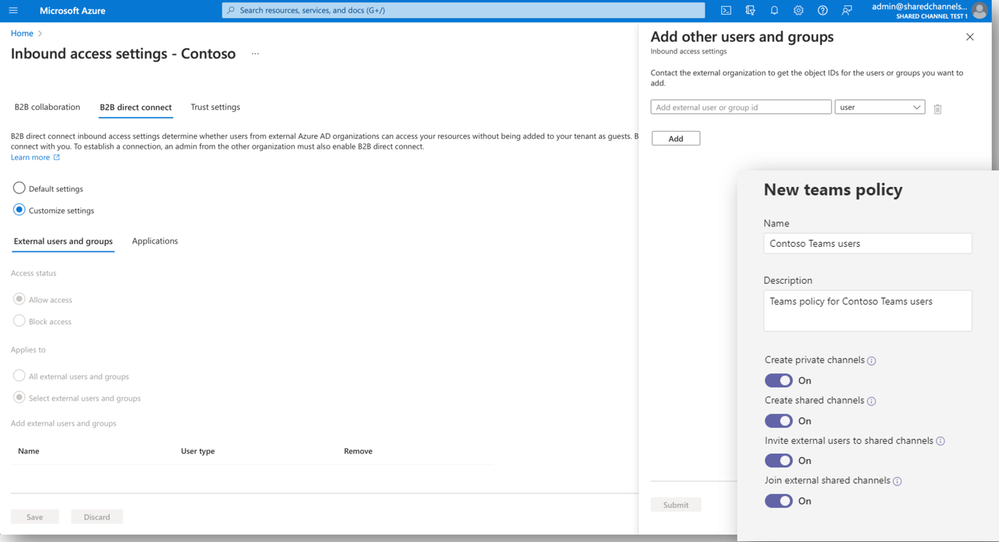Edit the policy Description text area

point(868,311)
